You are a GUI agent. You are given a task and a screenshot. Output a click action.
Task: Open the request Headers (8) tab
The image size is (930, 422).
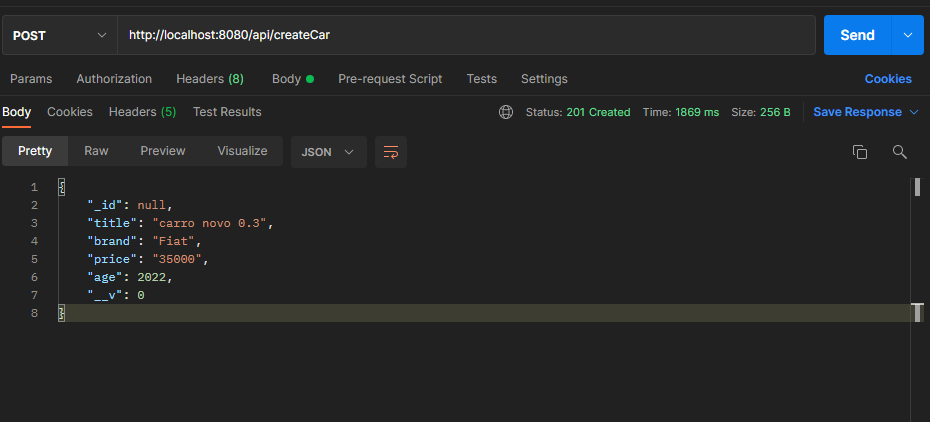click(x=210, y=79)
